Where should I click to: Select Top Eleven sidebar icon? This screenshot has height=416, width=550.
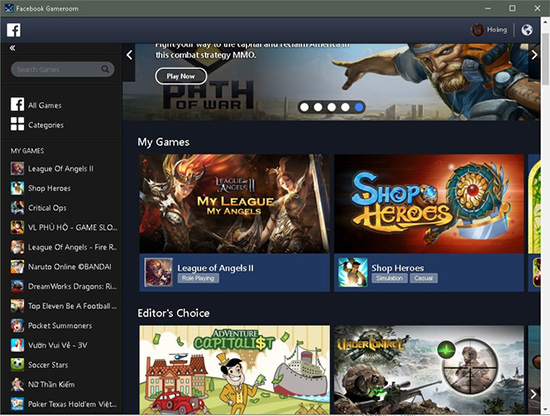tap(17, 306)
